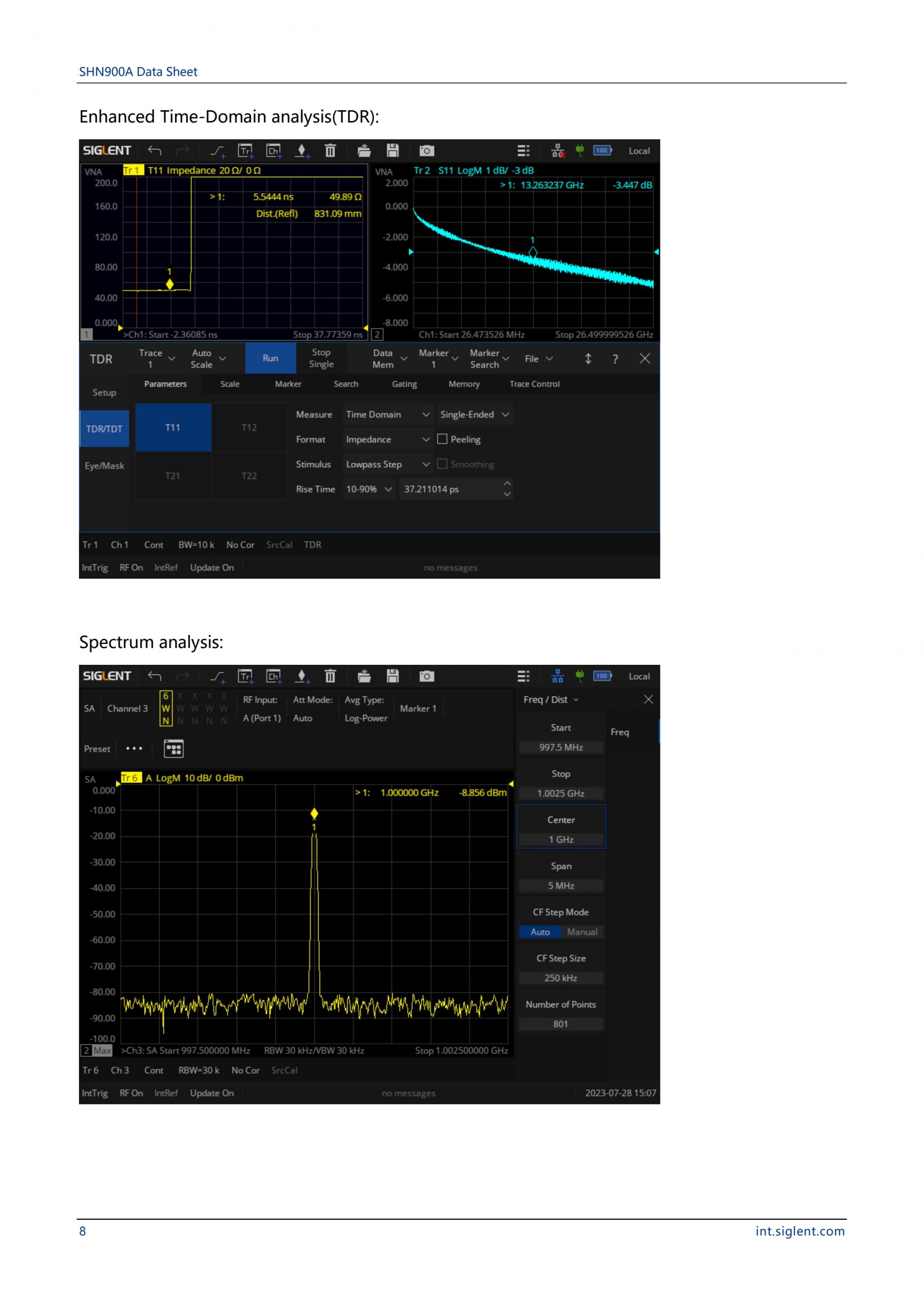Click the screenshot camera icon in TDR window toolbar
This screenshot has width=924, height=1307.
pyautogui.click(x=426, y=151)
